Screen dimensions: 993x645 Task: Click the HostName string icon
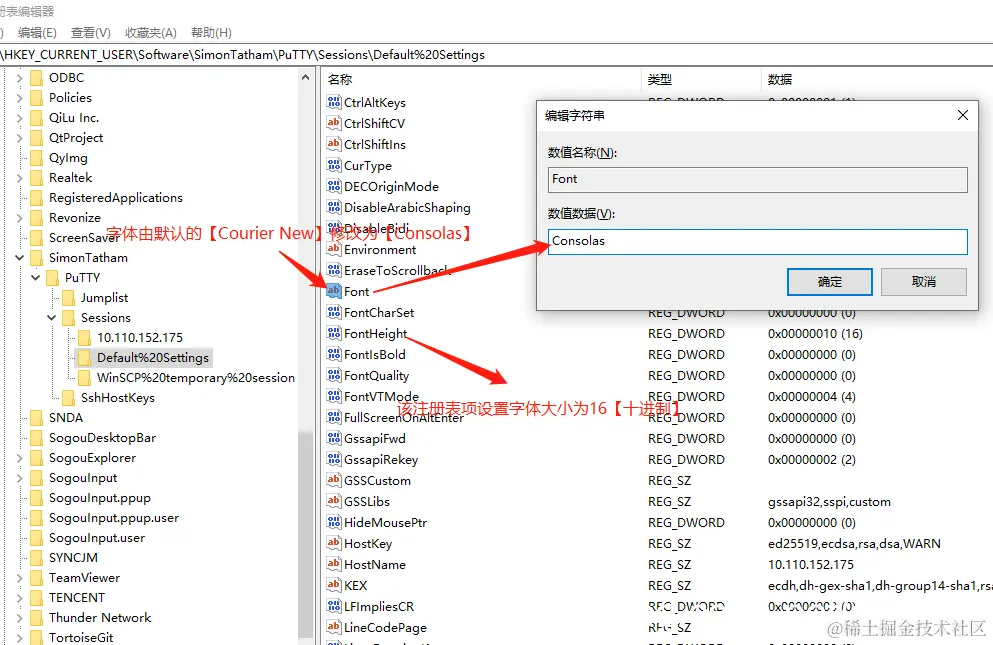pos(334,564)
